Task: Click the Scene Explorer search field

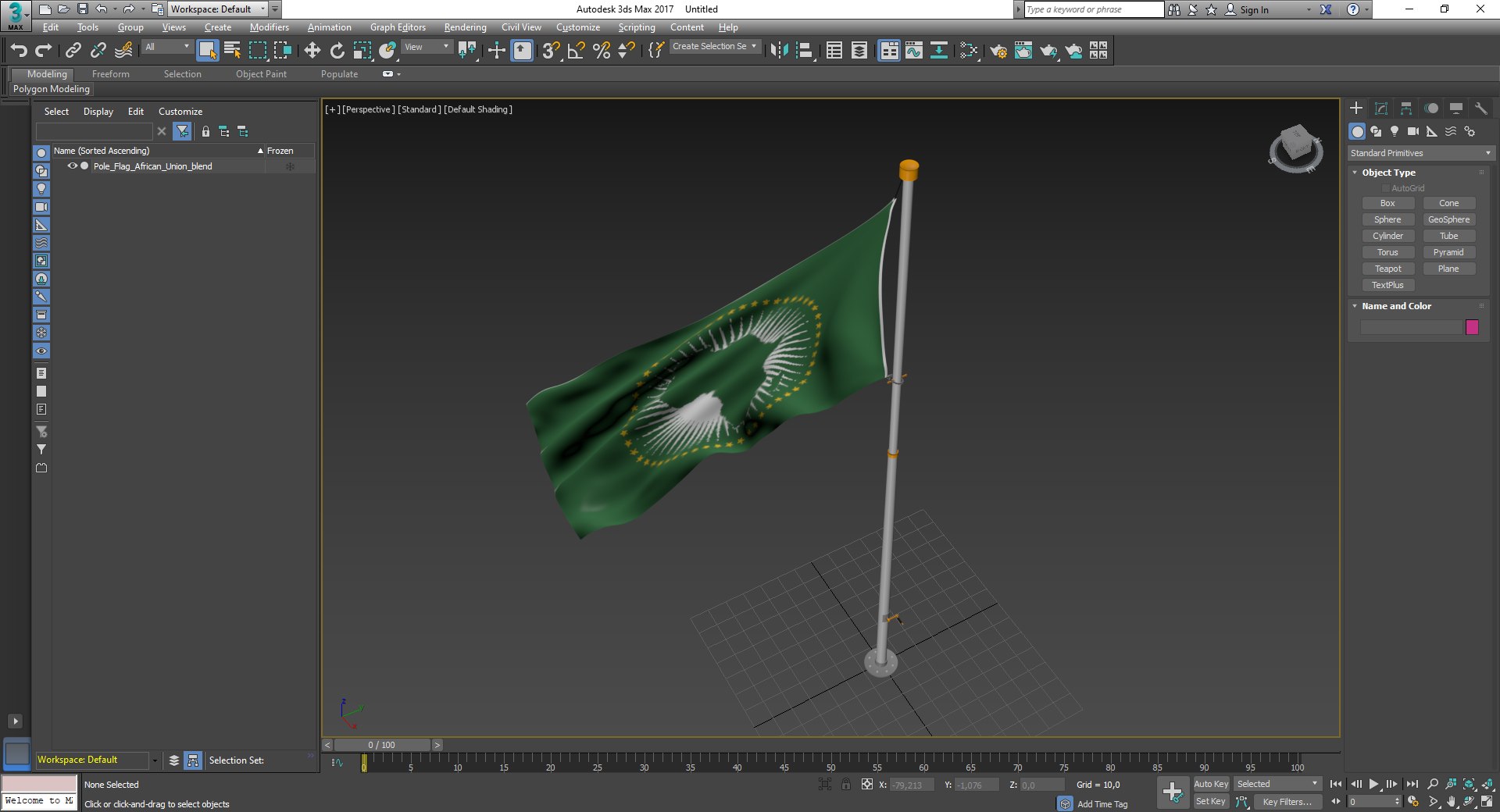Action: [x=95, y=131]
